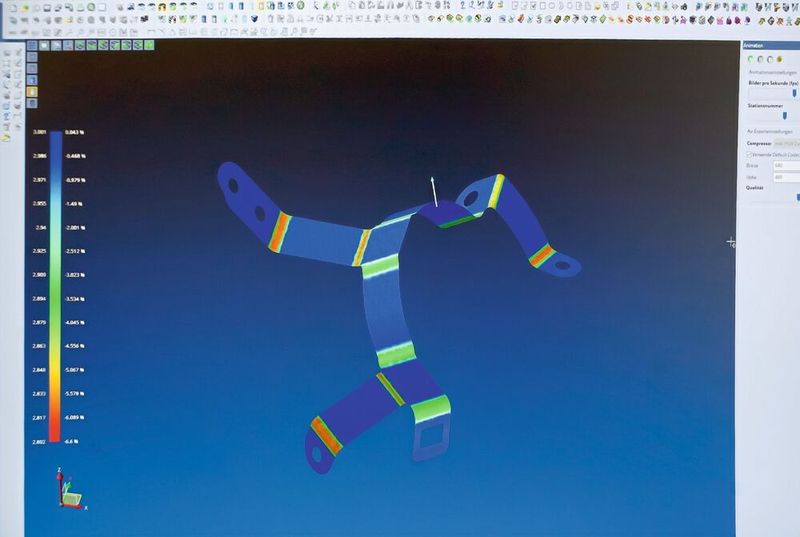Image resolution: width=800 pixels, height=537 pixels.
Task: Click the last solid green icon in viewport toolbar
Action: click(x=149, y=45)
